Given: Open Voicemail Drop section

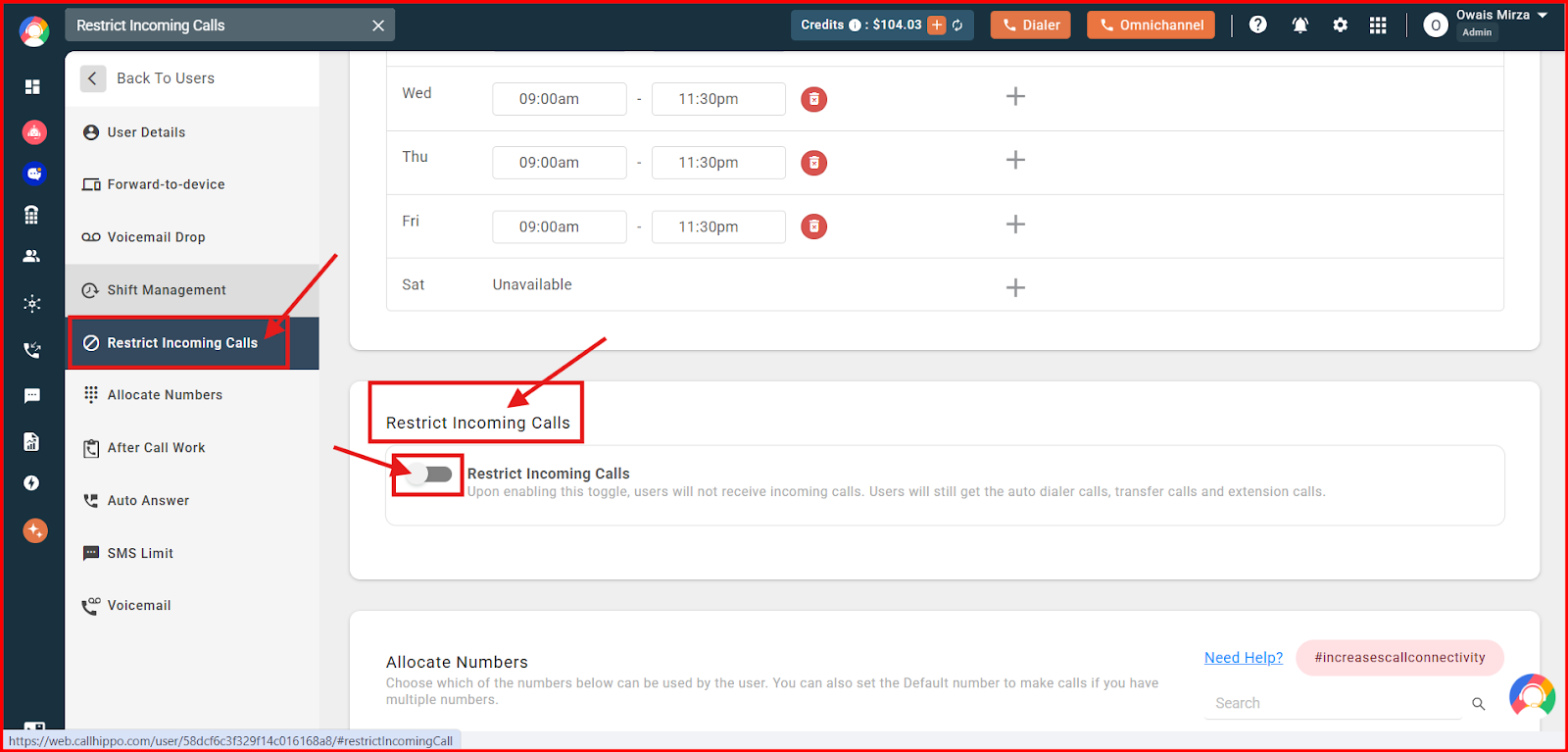Looking at the screenshot, I should click(192, 237).
